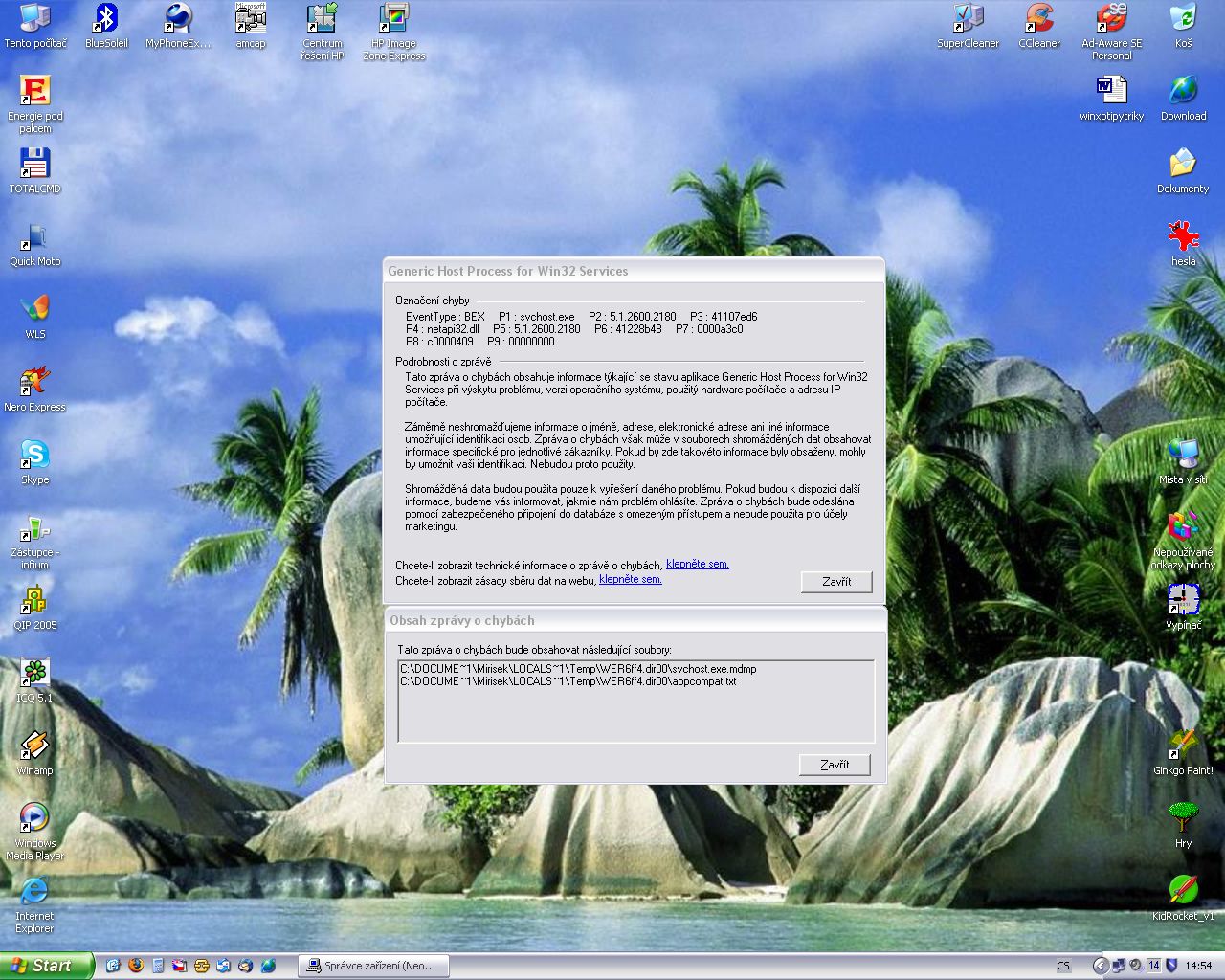Launch KidRocket_V1 shortcut

(1183, 898)
